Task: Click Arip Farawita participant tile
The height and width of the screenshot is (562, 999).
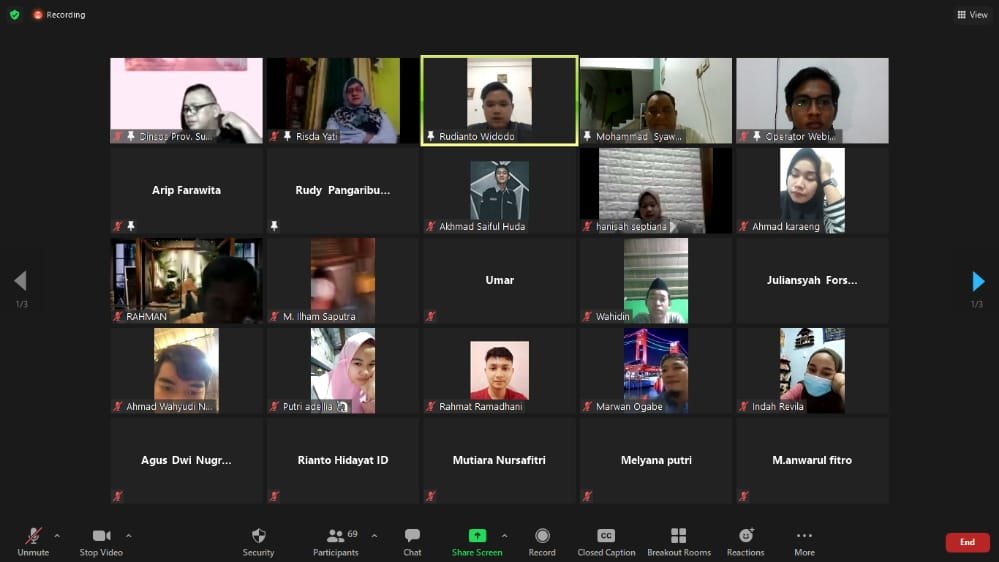Action: pos(186,191)
